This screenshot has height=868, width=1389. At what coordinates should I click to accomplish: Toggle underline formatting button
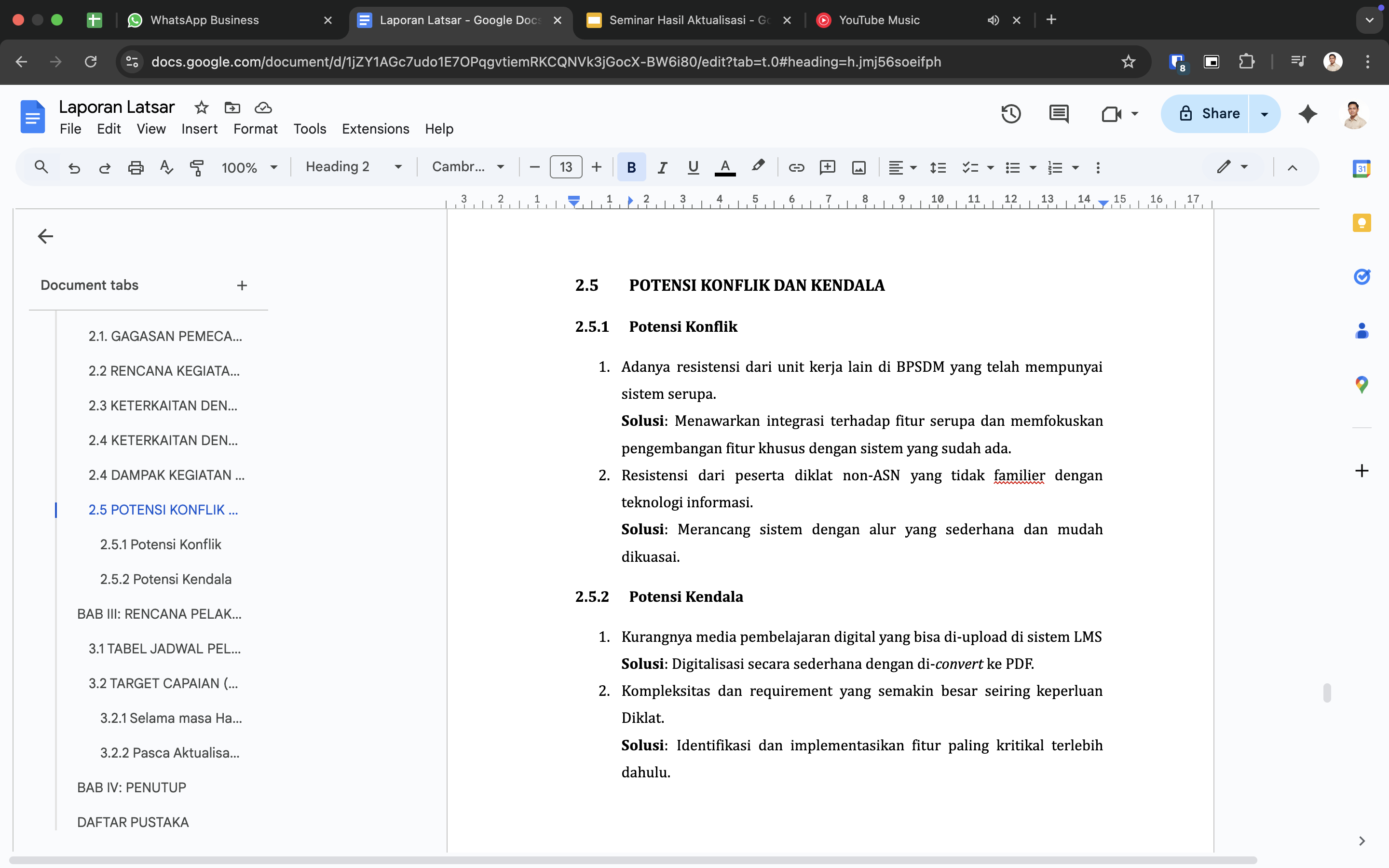(x=693, y=167)
